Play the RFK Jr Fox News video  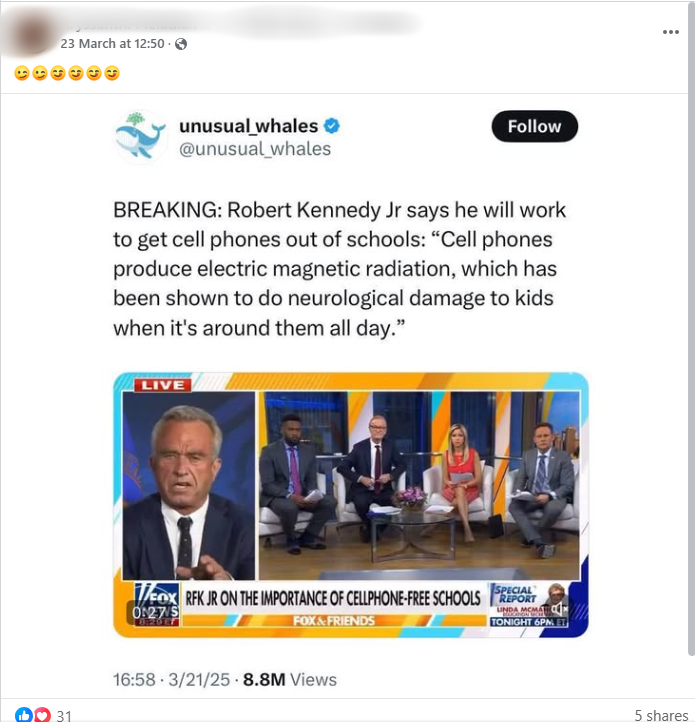click(350, 505)
